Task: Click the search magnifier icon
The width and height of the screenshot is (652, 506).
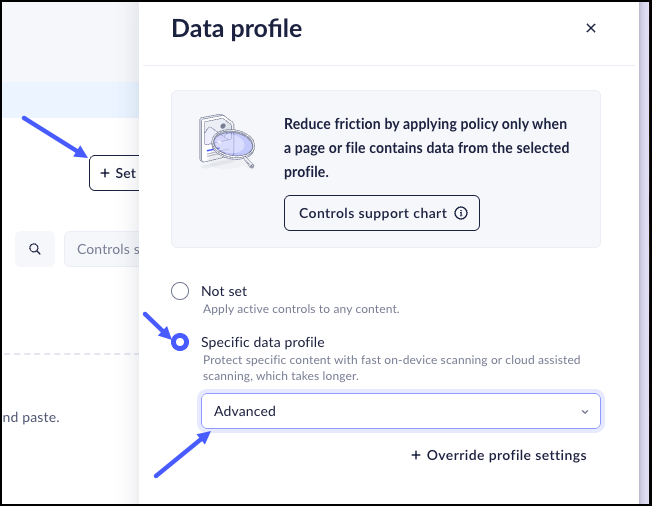Action: [35, 249]
